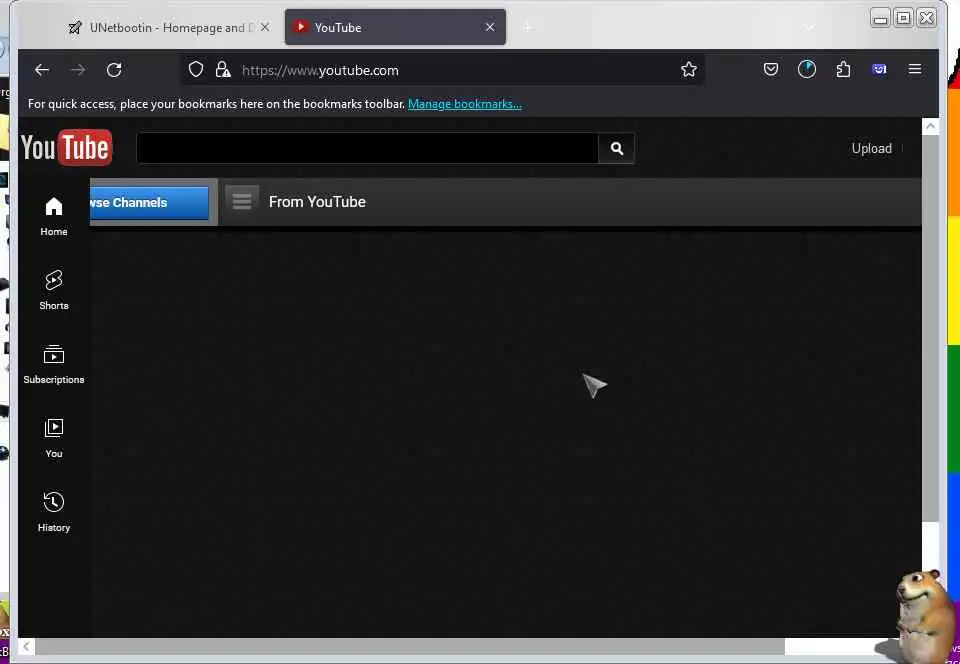Click the YouTube logo
960x664 pixels.
66,147
